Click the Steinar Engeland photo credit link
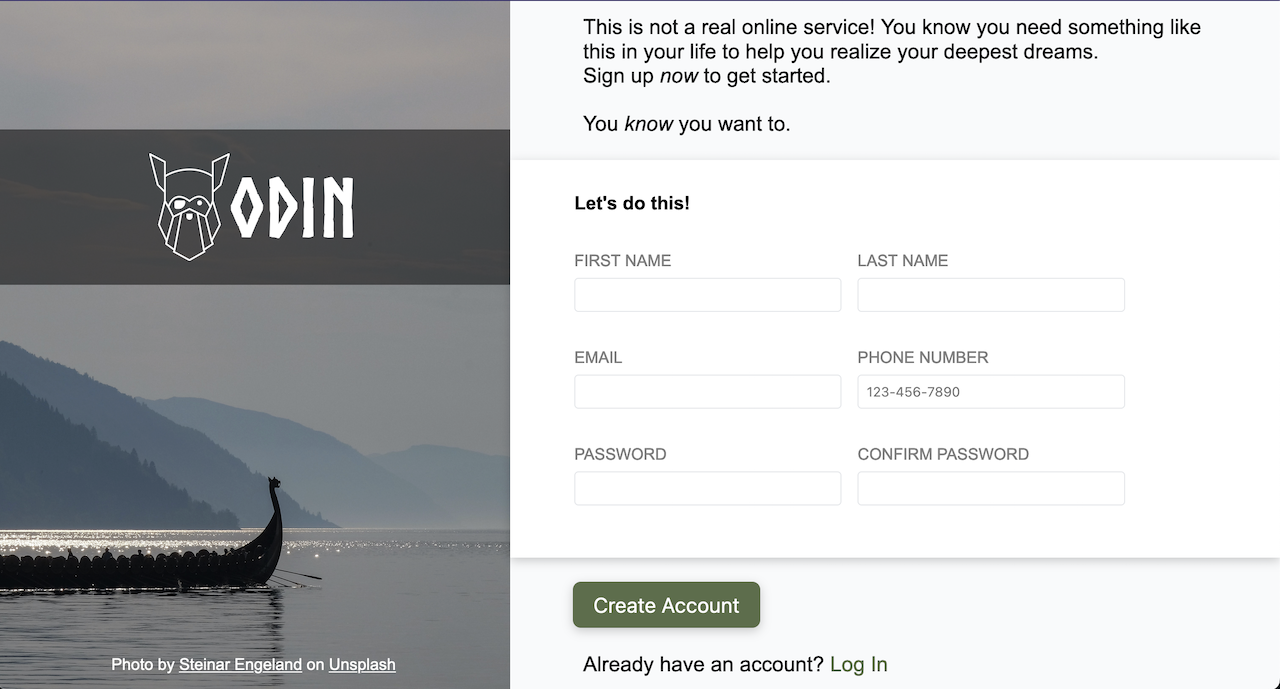This screenshot has height=689, width=1280. (240, 664)
